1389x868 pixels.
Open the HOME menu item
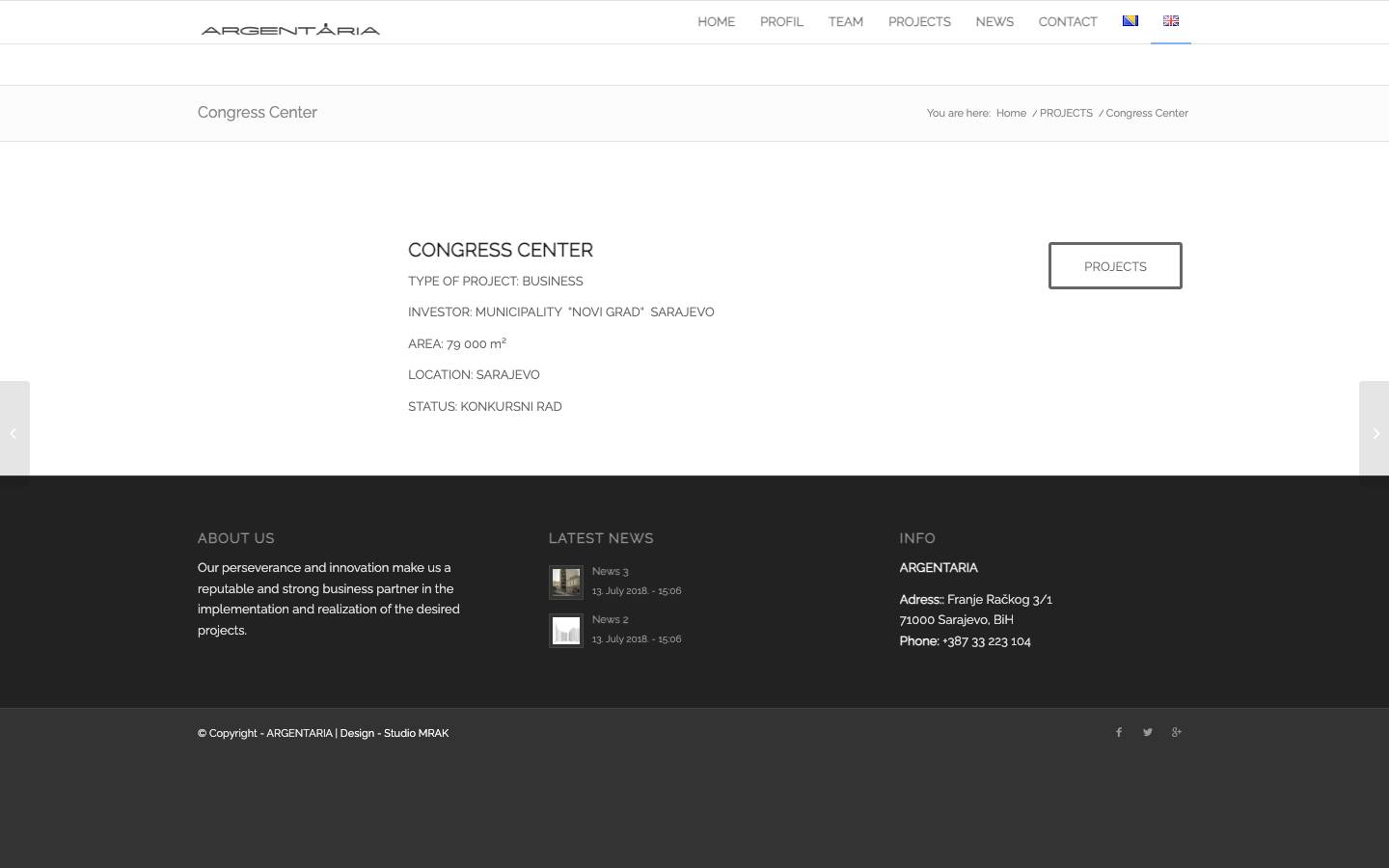(x=717, y=21)
